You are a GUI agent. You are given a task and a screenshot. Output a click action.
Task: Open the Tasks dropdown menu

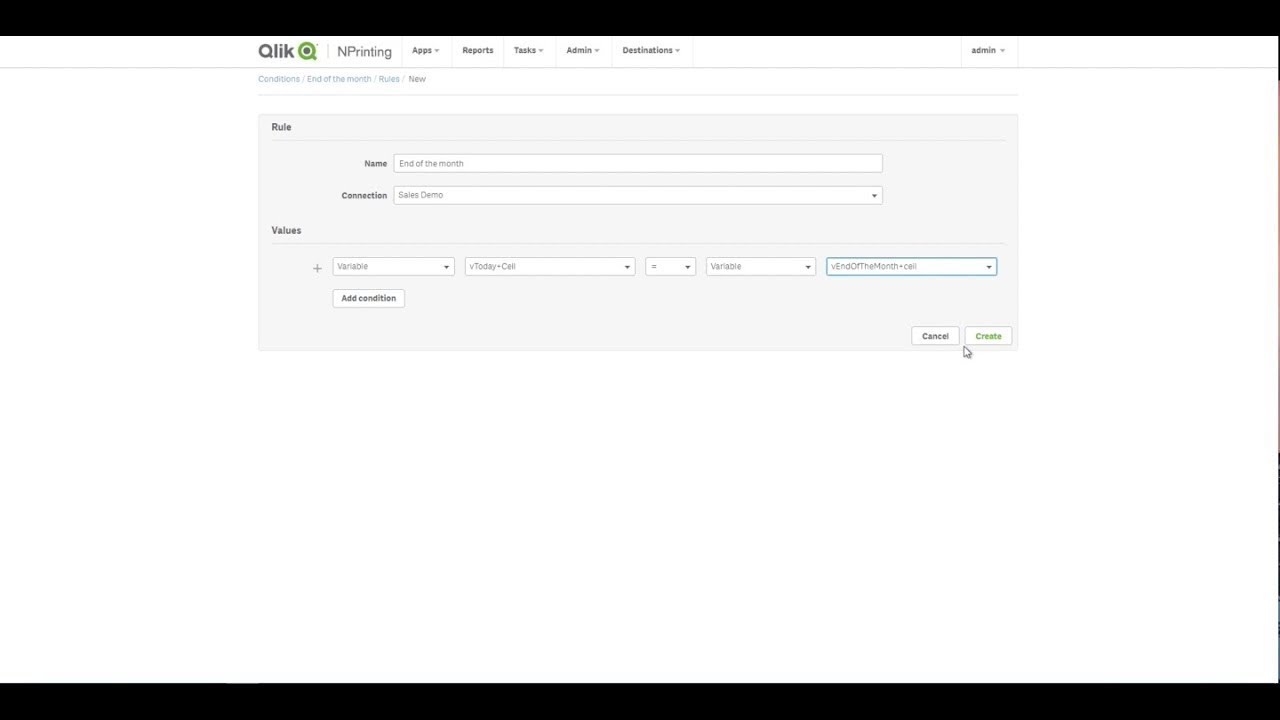point(528,51)
